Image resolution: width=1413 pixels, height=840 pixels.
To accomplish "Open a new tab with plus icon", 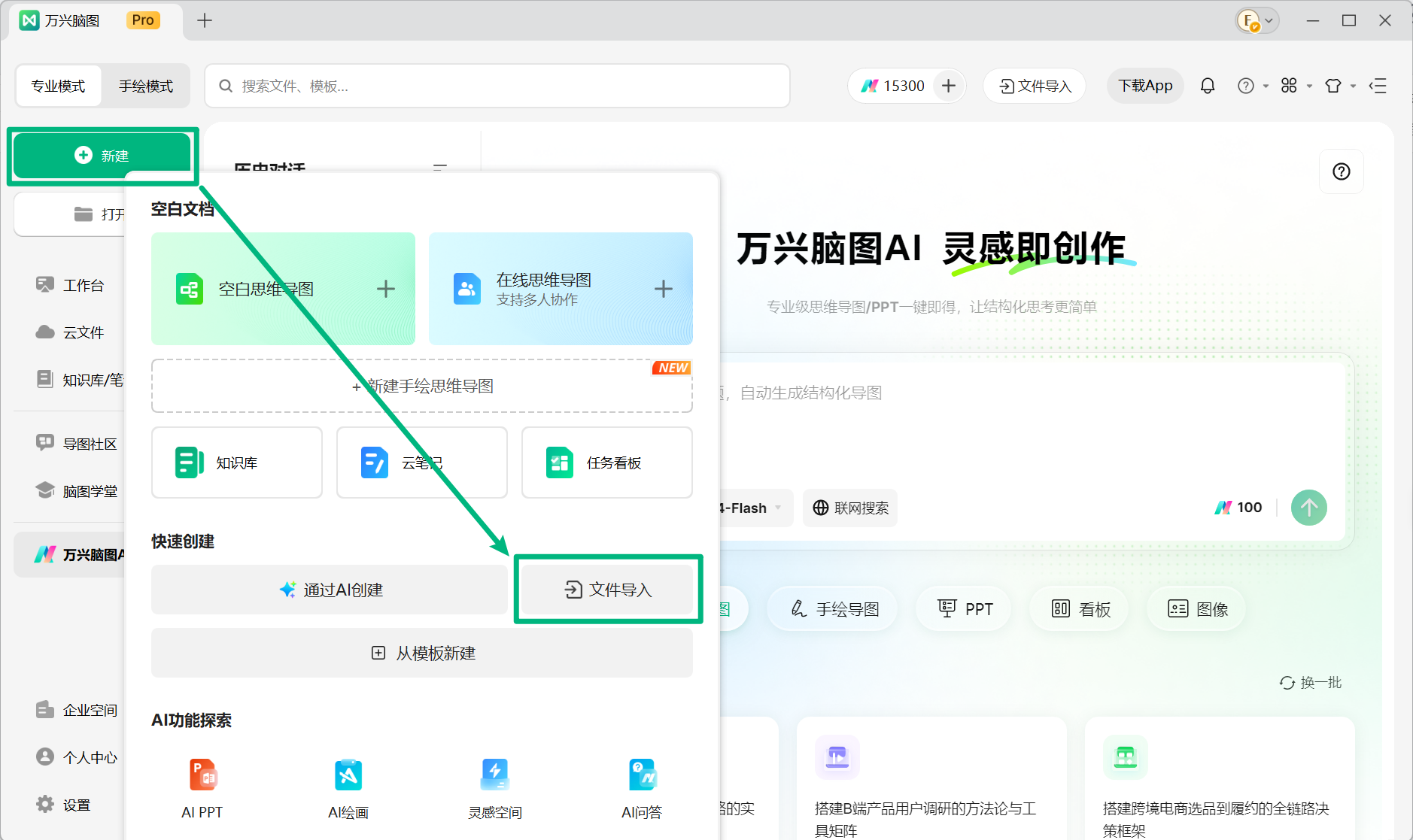I will (205, 20).
